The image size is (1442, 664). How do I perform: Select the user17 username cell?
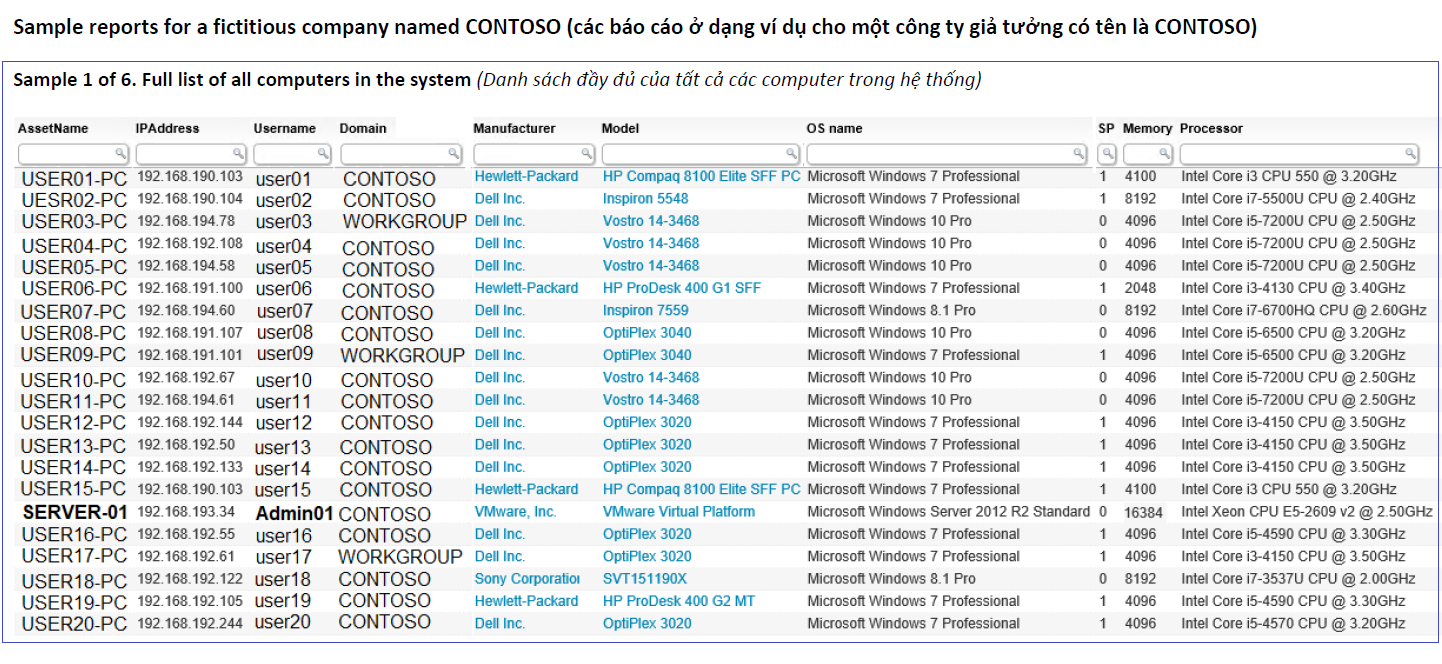tap(284, 557)
